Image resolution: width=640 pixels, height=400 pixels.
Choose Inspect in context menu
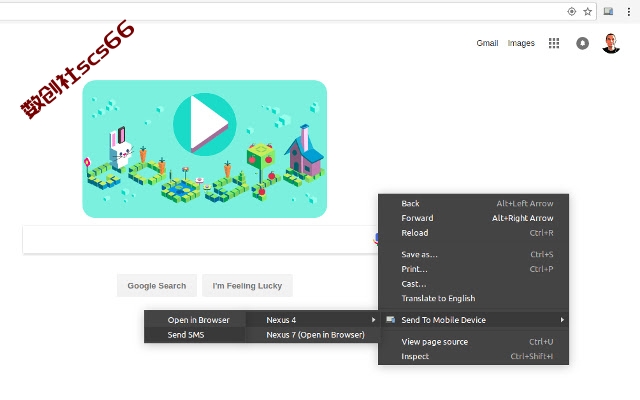473,356
